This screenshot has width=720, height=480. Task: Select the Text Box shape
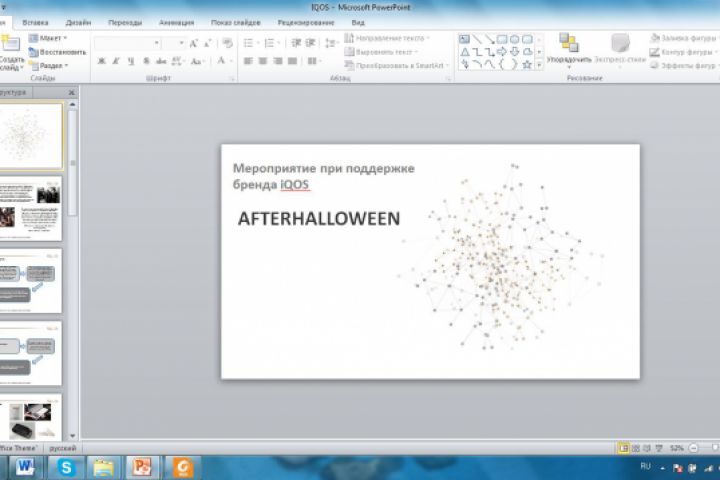[x=465, y=40]
